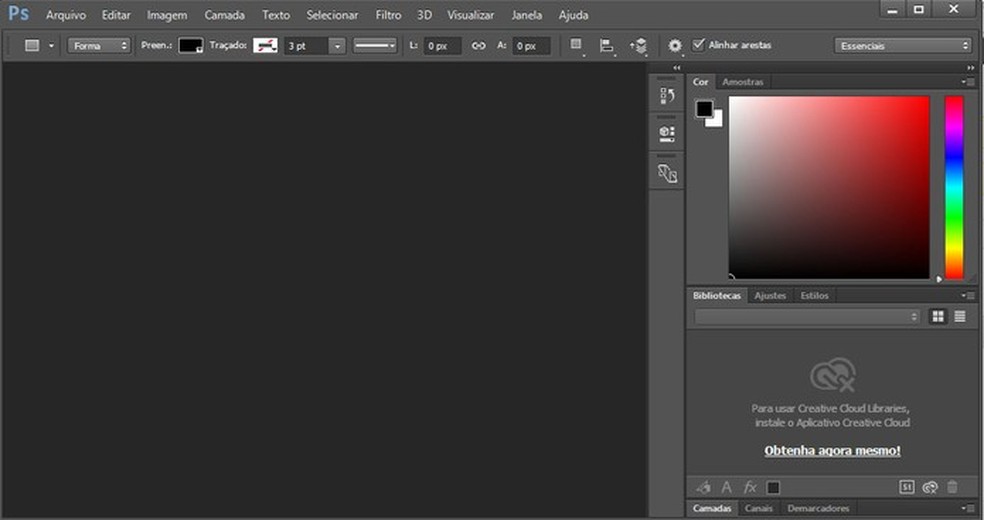Click the gear settings icon in options bar
984x520 pixels.
click(675, 46)
